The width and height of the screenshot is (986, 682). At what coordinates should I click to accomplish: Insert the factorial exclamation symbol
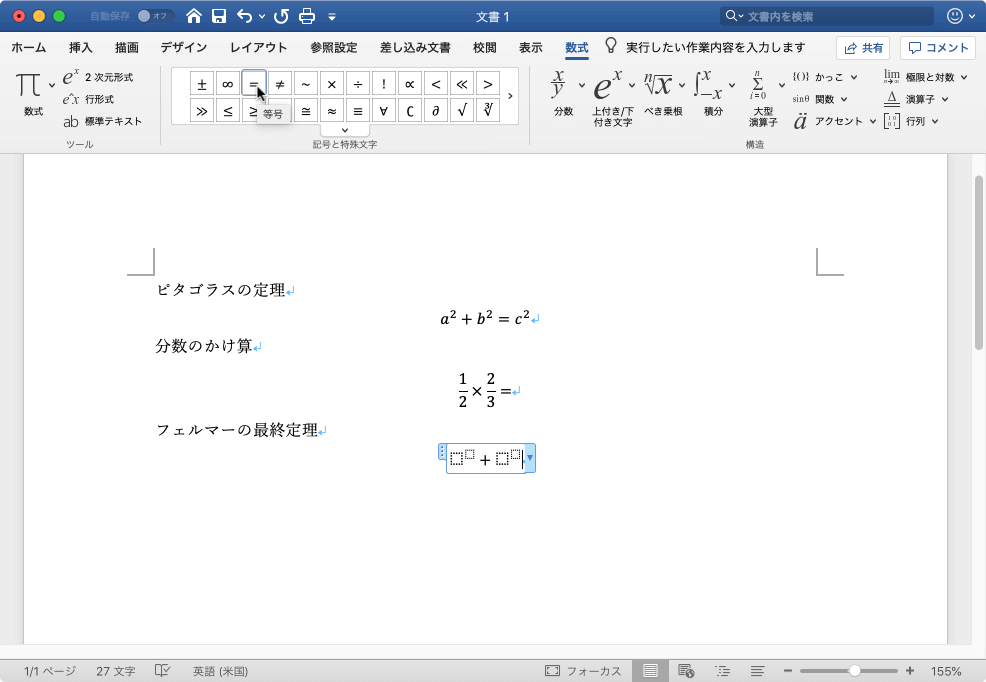tap(384, 84)
